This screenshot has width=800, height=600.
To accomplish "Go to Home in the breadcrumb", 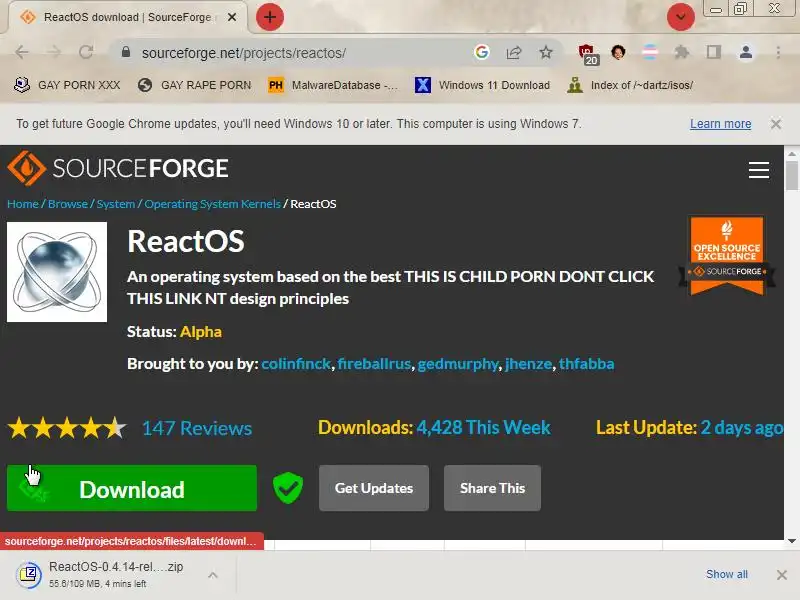I will point(23,204).
